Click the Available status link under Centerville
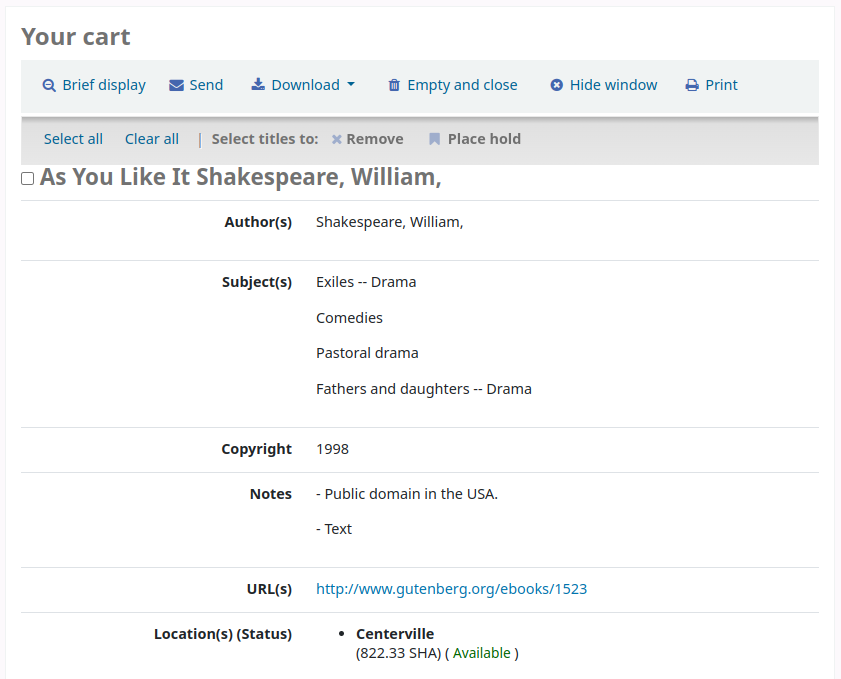 tap(483, 652)
